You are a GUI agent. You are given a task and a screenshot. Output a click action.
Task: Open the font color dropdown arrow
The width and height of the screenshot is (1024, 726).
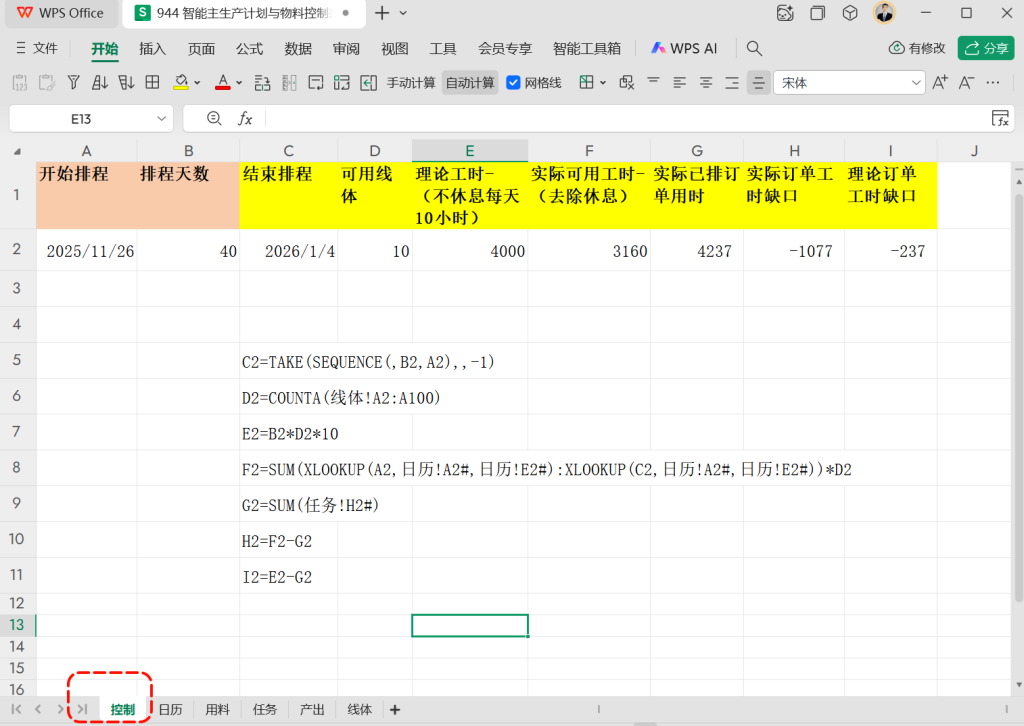click(x=239, y=83)
